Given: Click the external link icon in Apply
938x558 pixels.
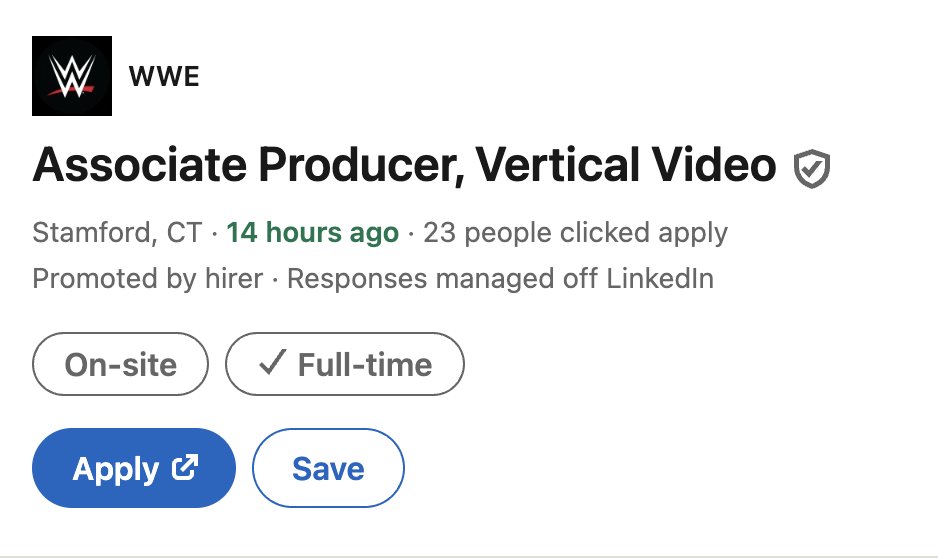Looking at the screenshot, I should pos(185,468).
